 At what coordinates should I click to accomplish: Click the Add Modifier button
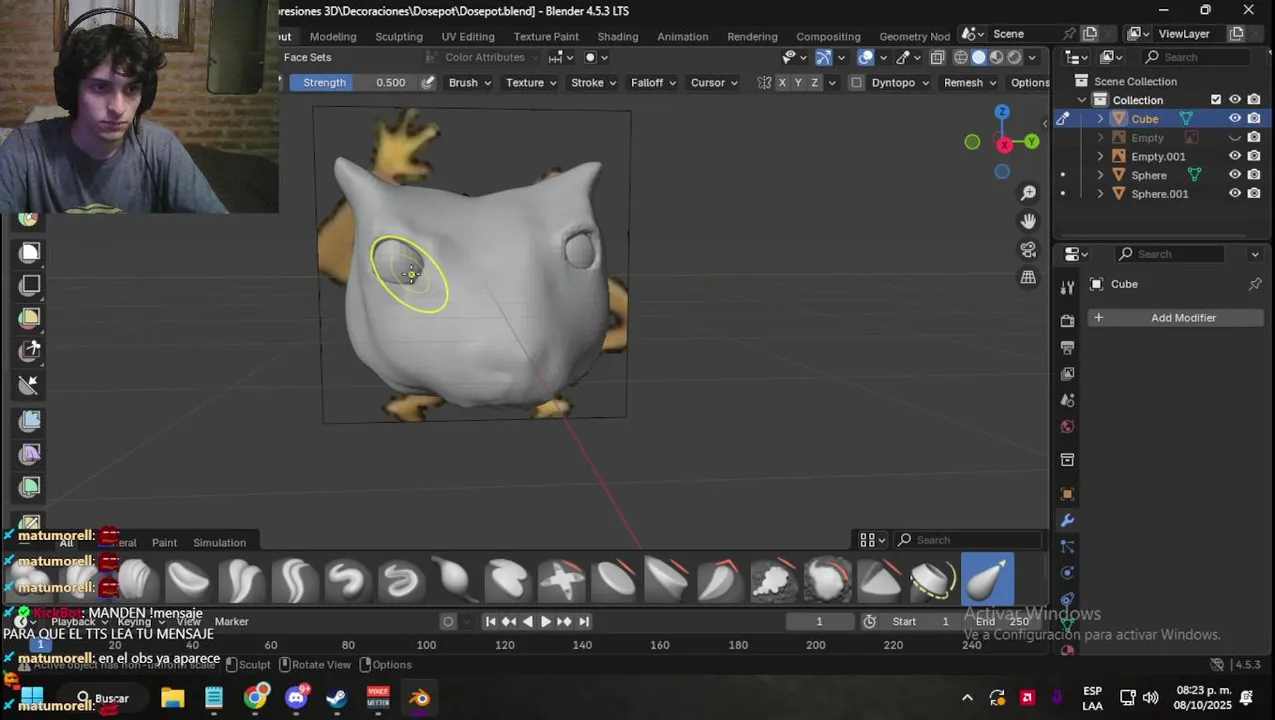pos(1175,317)
